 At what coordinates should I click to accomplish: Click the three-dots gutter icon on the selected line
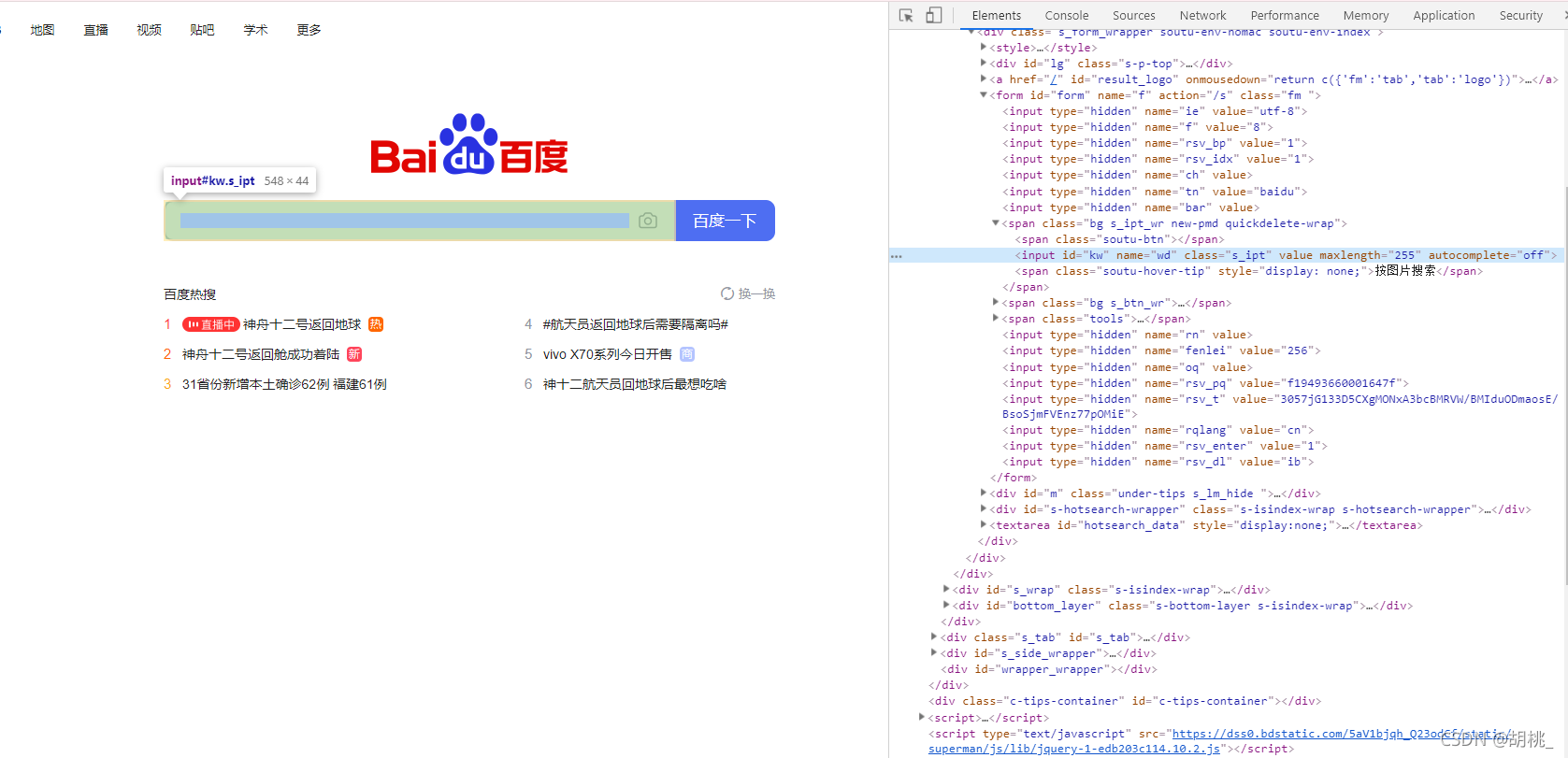pos(897,256)
